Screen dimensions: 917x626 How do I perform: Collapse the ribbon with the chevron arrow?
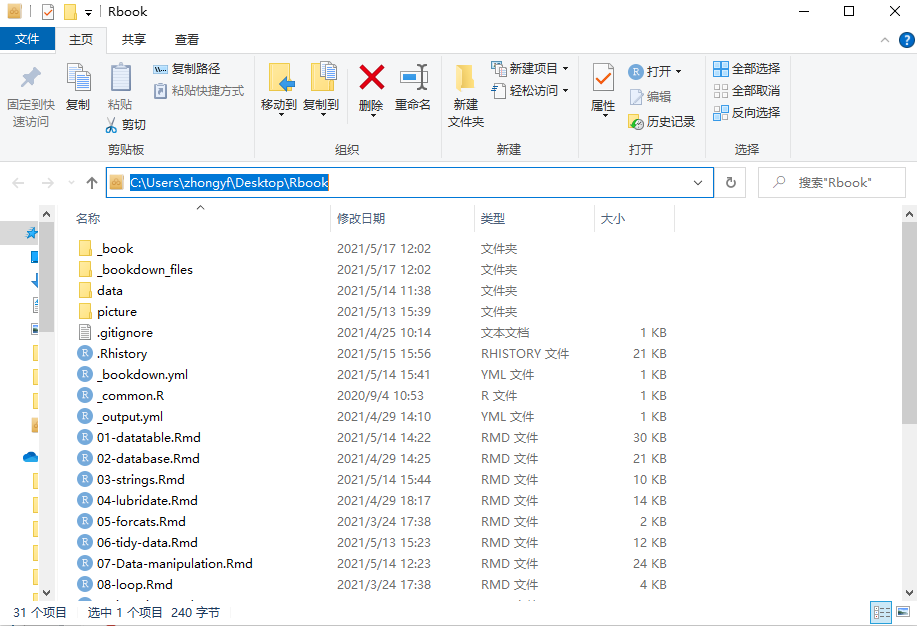click(x=884, y=40)
